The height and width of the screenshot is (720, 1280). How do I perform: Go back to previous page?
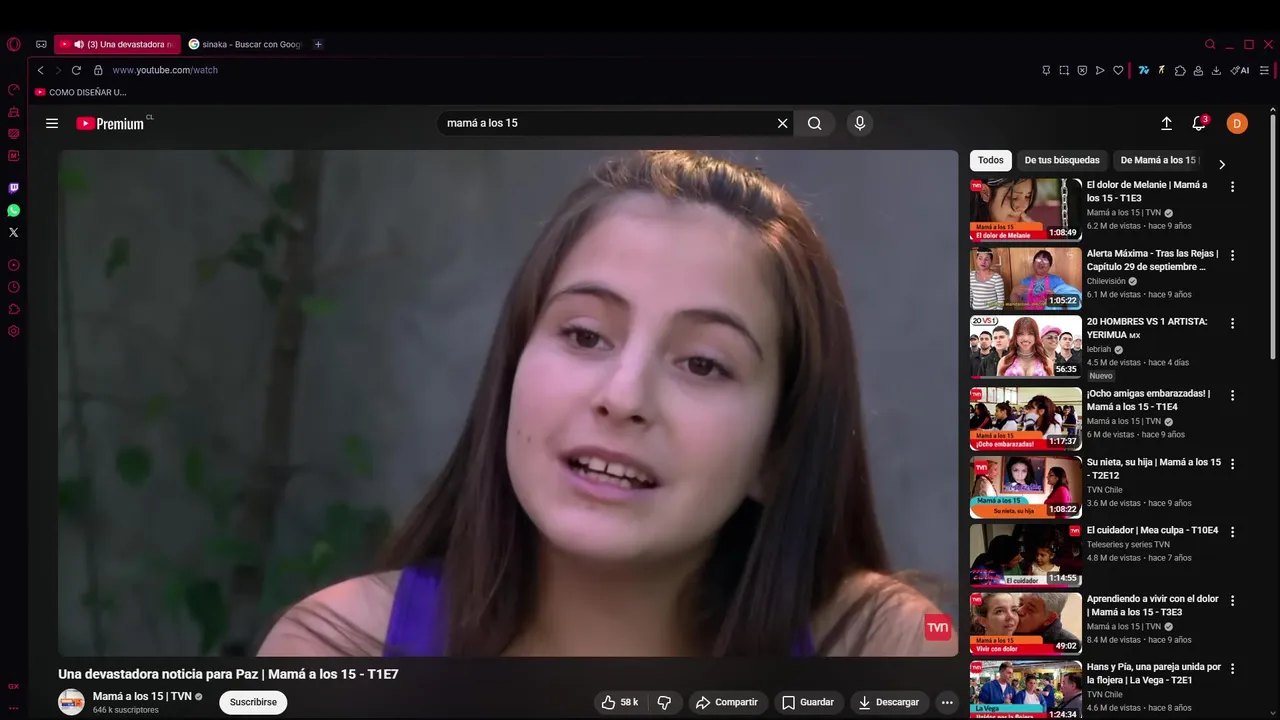pos(41,70)
